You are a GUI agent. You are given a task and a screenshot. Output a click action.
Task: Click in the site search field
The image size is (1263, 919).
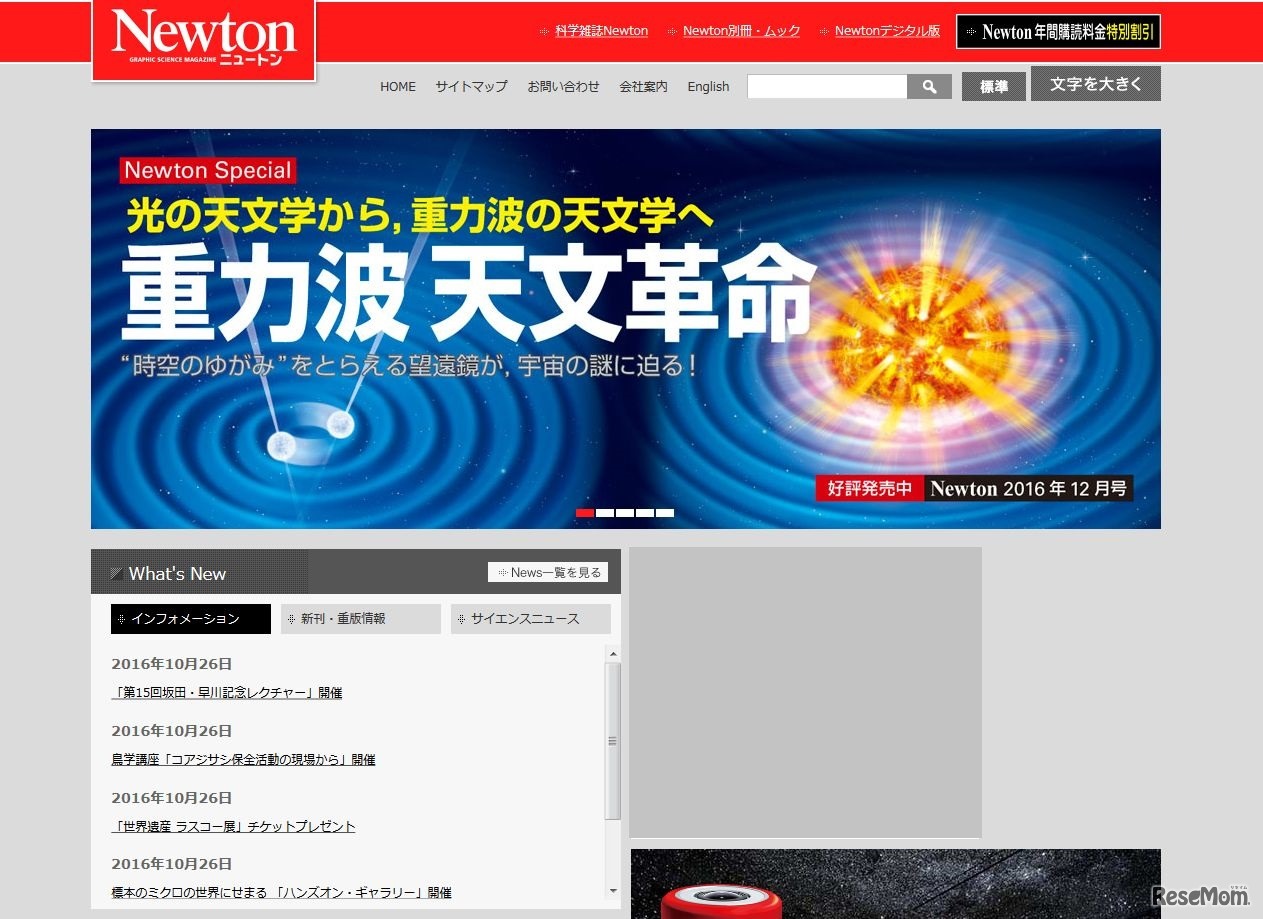(827, 87)
